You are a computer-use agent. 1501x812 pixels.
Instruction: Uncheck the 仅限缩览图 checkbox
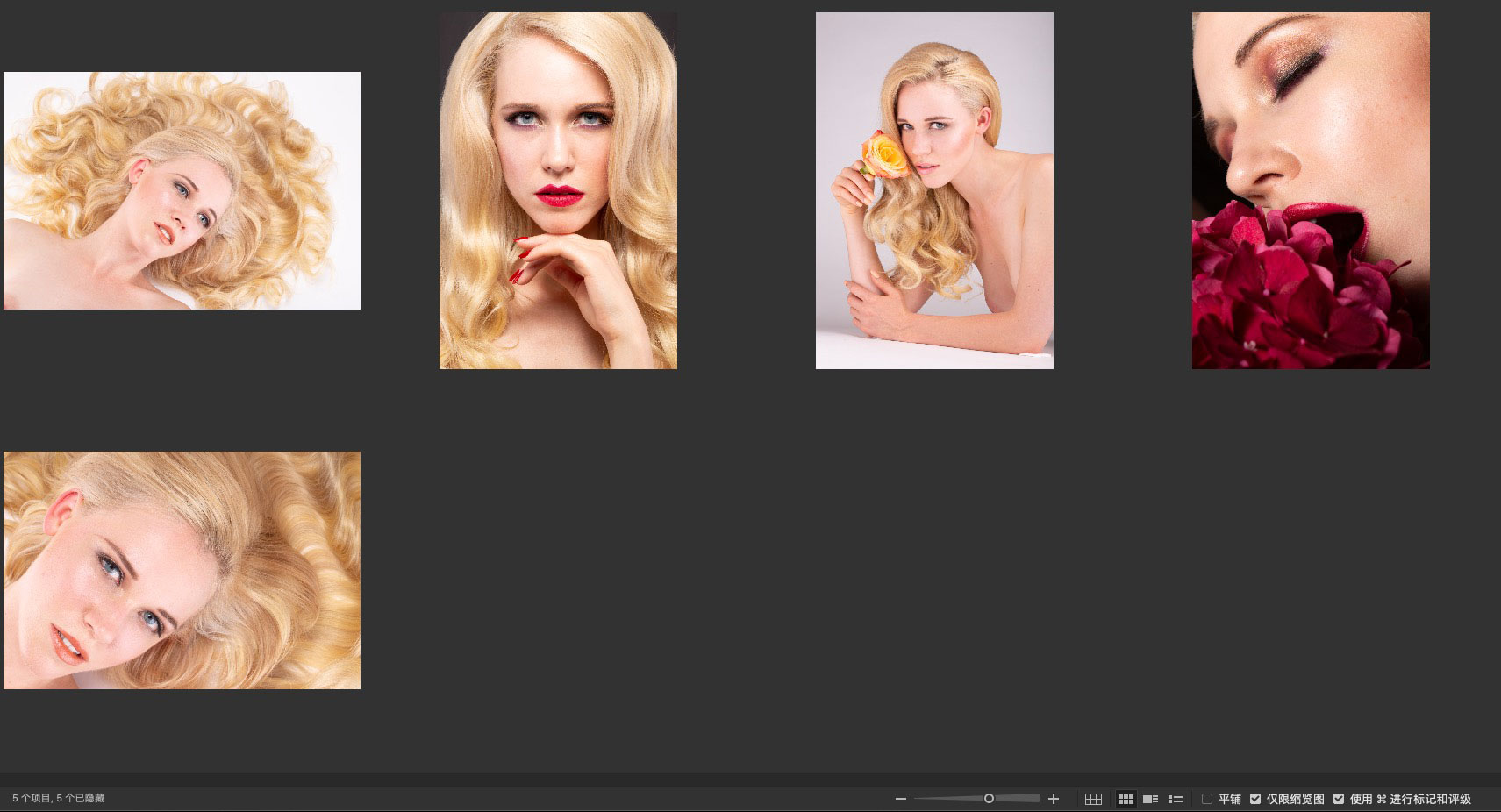click(1255, 799)
